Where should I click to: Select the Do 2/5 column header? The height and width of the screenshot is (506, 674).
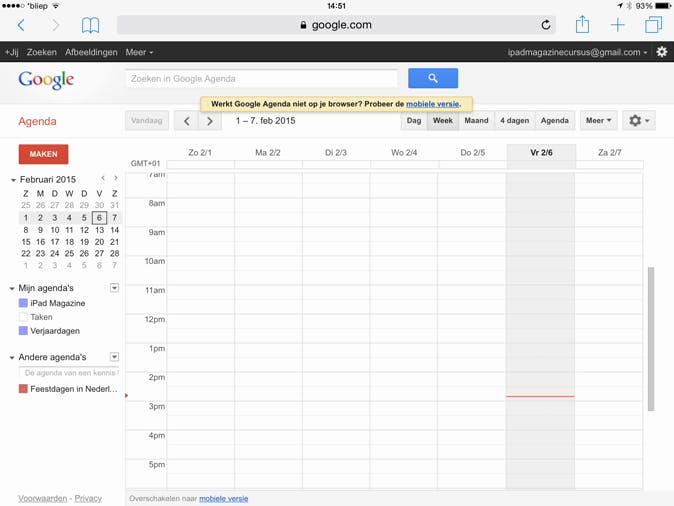point(472,153)
